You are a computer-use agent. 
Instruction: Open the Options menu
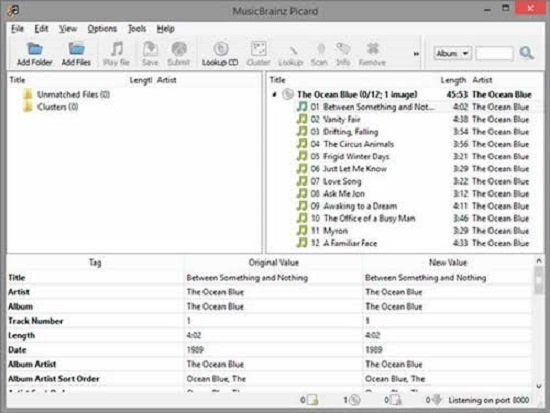click(102, 29)
